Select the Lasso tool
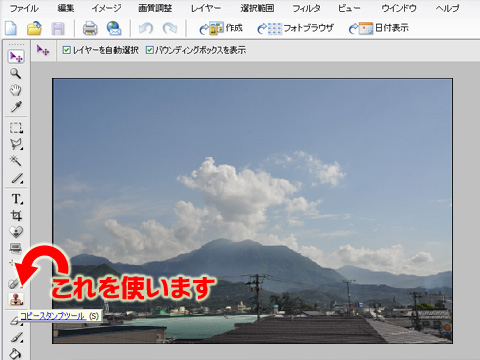The image size is (480, 360). tap(16, 144)
